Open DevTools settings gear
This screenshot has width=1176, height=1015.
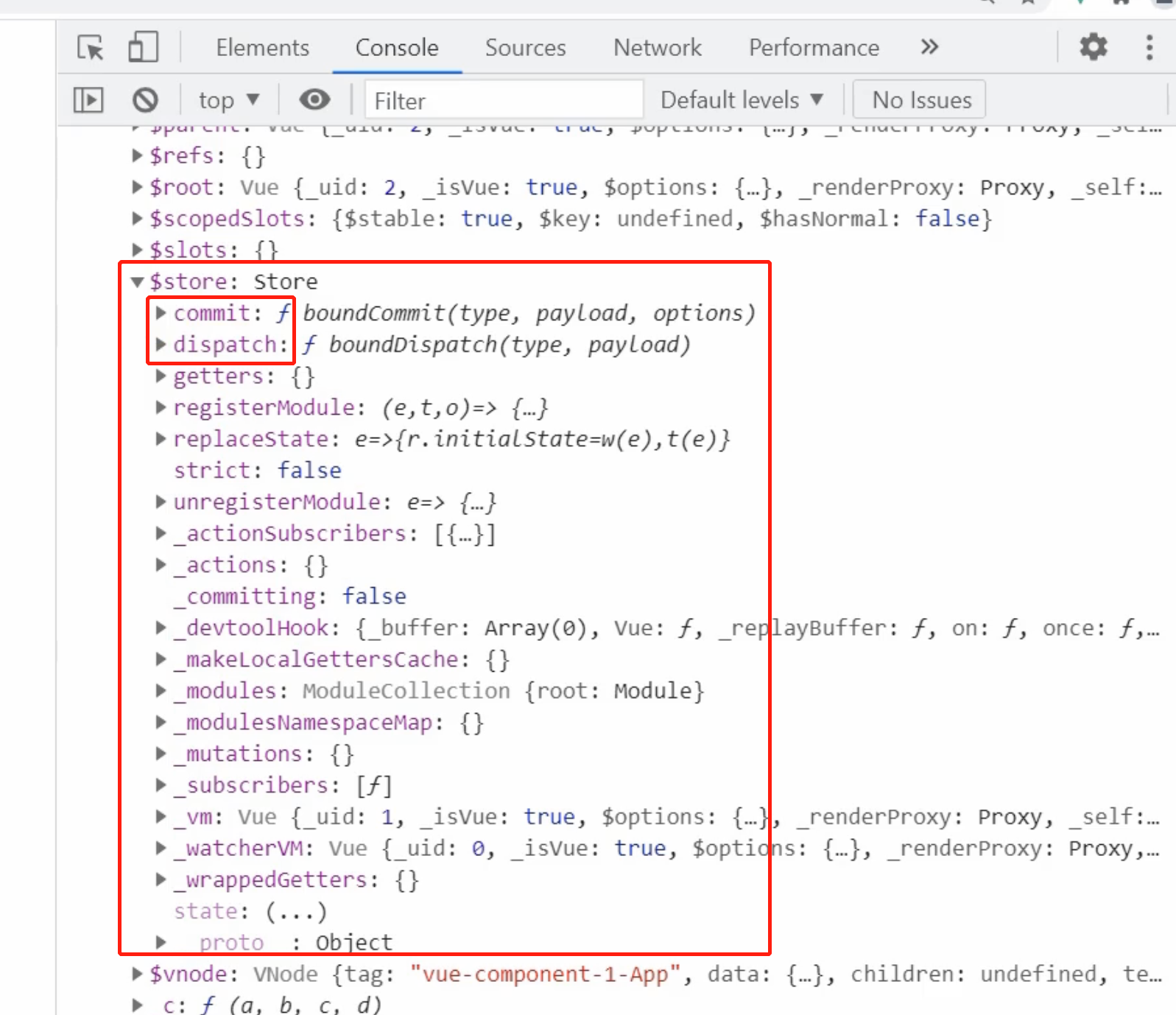tap(1094, 47)
